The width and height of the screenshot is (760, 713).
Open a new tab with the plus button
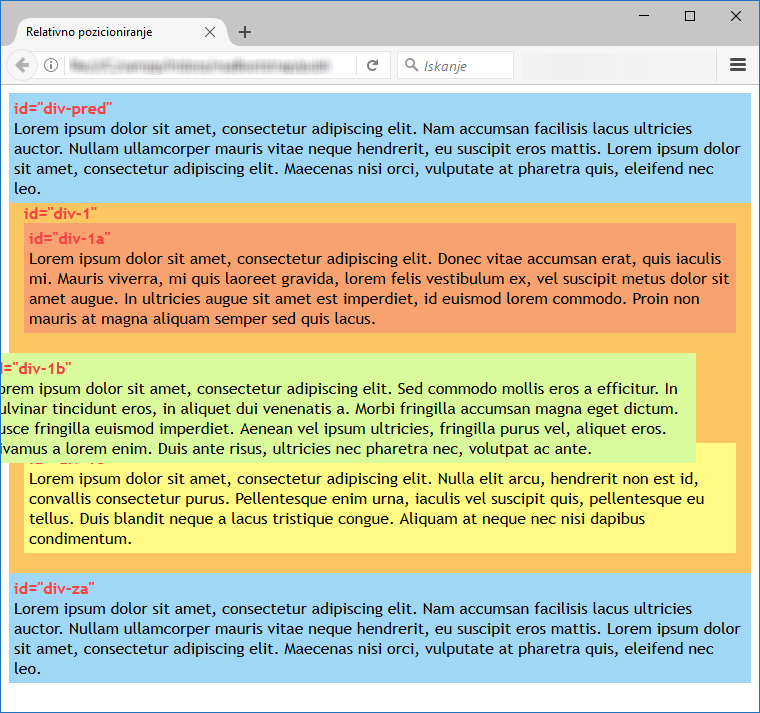click(x=245, y=32)
